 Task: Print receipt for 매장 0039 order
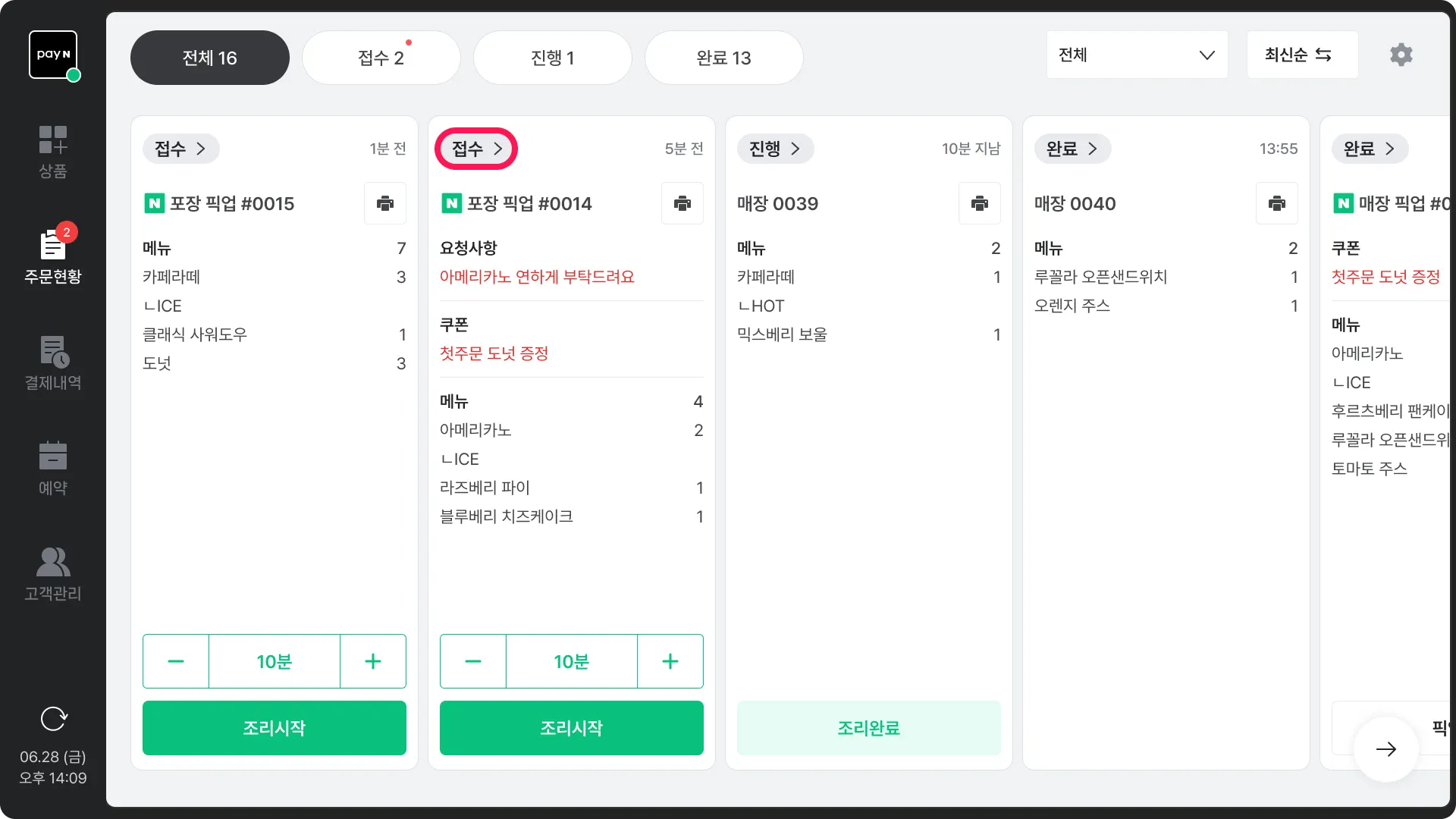pyautogui.click(x=980, y=203)
